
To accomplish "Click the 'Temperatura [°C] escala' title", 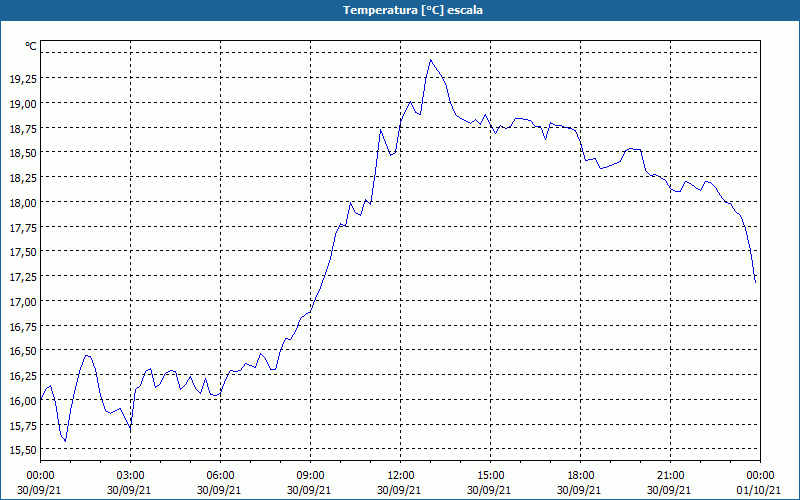I will pos(413,10).
